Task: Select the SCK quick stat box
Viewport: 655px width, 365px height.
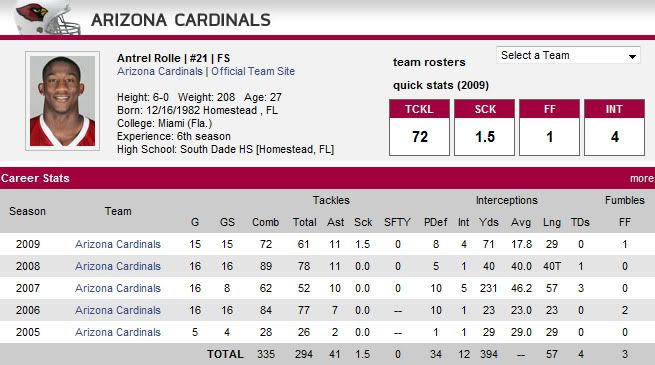Action: point(485,127)
